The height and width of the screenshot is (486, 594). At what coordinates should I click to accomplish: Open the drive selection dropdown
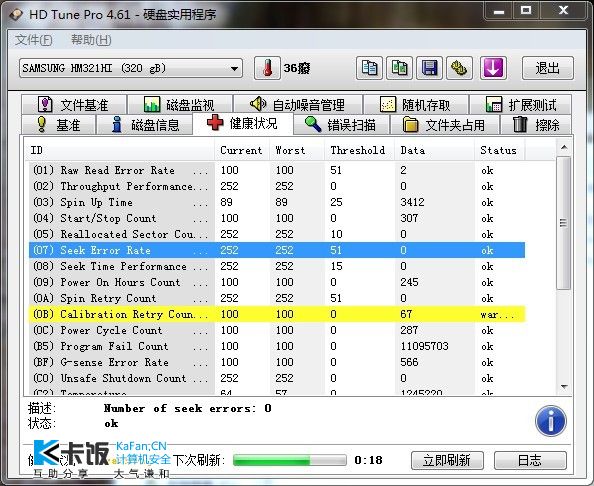pos(131,68)
